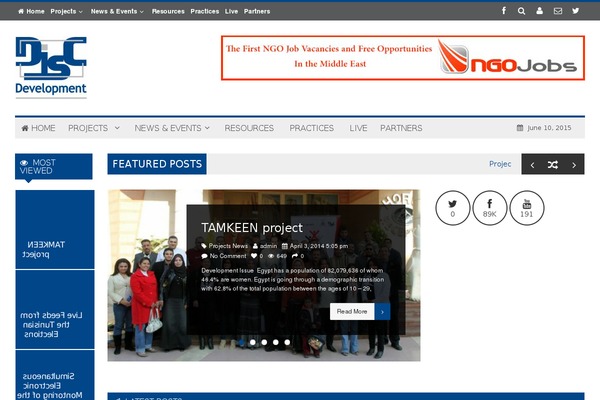Click the envelope mail icon

pos(558,11)
